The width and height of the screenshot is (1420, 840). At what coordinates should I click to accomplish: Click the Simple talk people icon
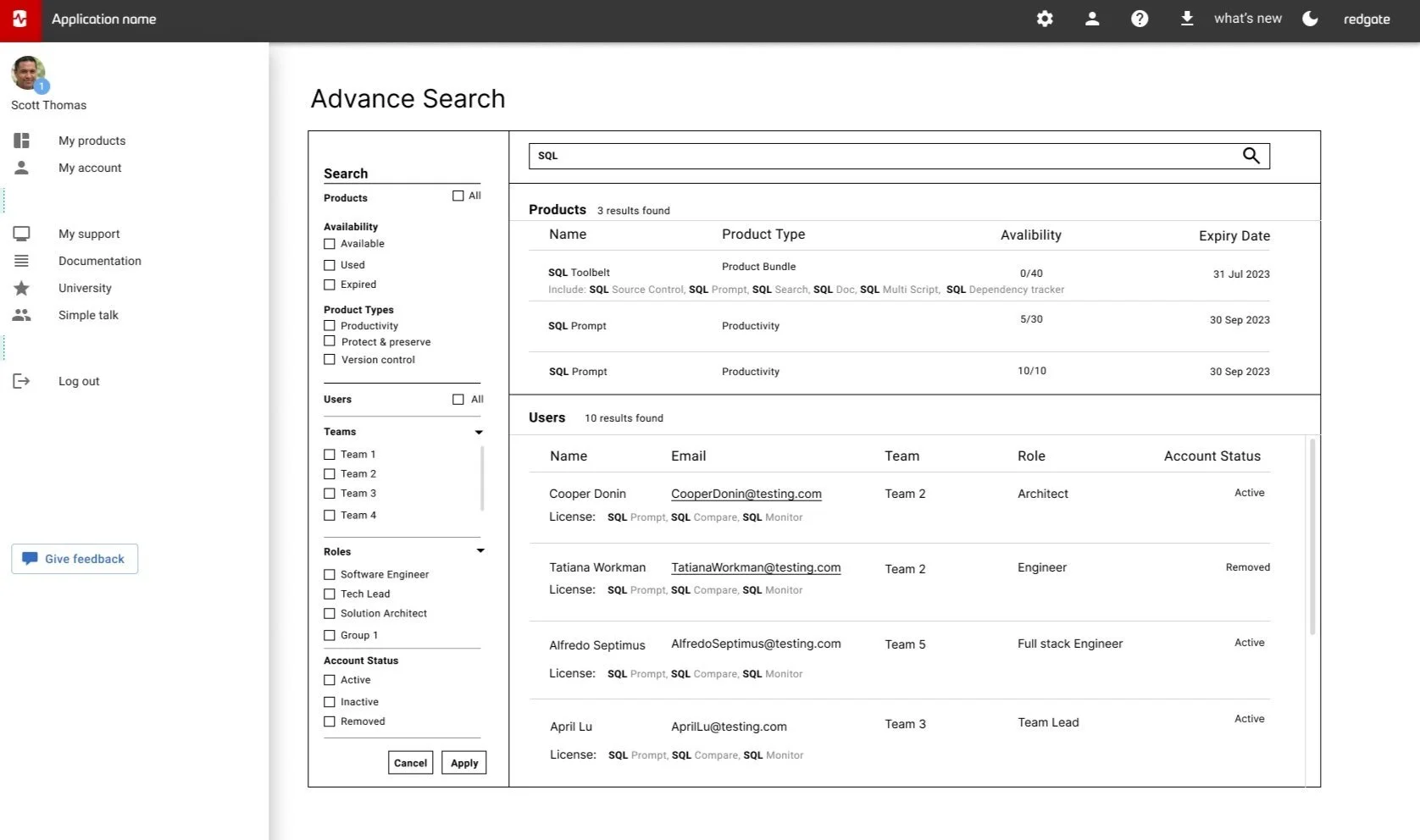click(22, 315)
